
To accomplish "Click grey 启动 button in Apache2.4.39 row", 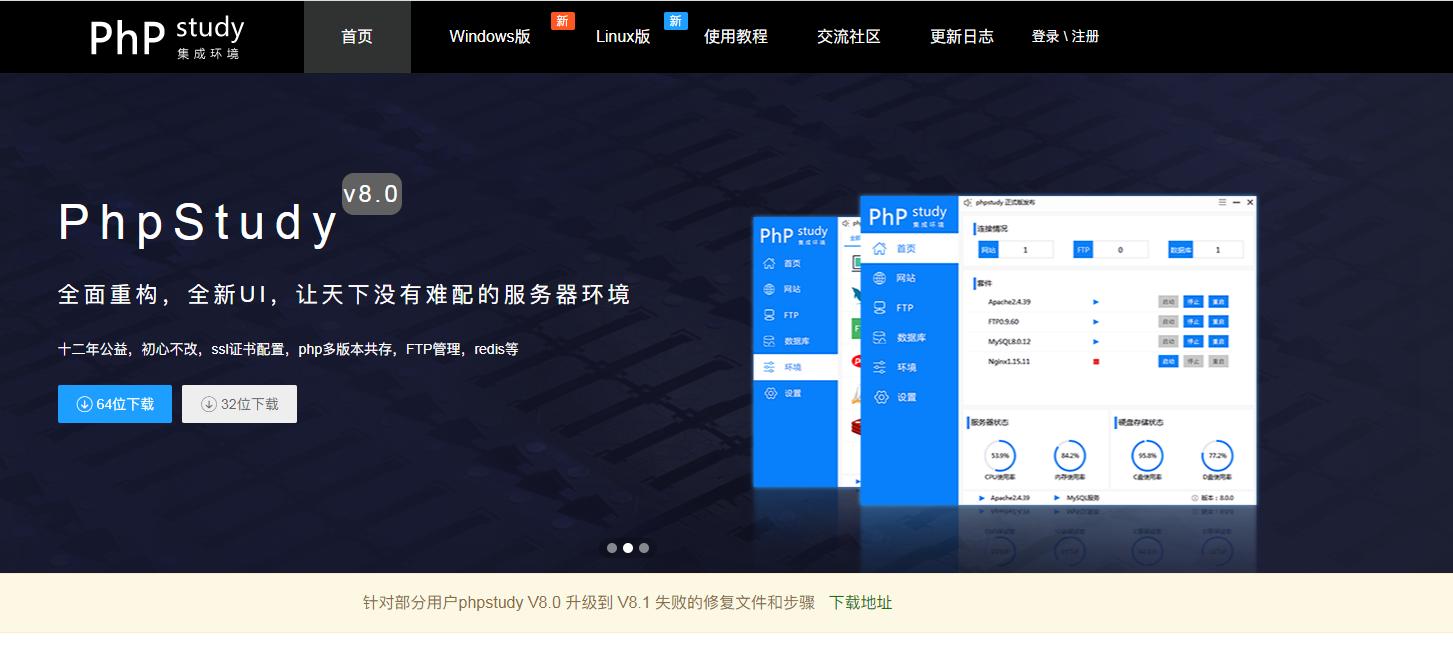I will (x=1168, y=301).
